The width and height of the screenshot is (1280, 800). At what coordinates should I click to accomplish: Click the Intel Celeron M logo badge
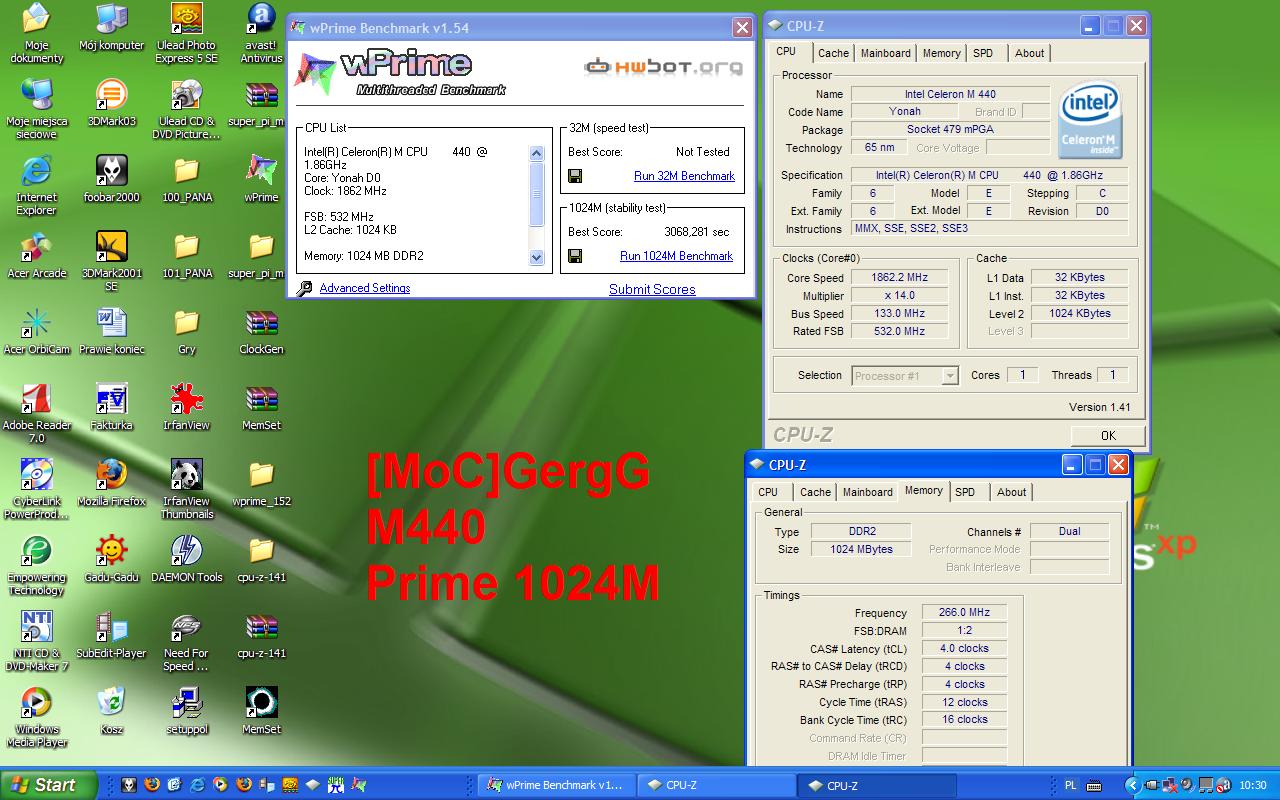[1090, 121]
